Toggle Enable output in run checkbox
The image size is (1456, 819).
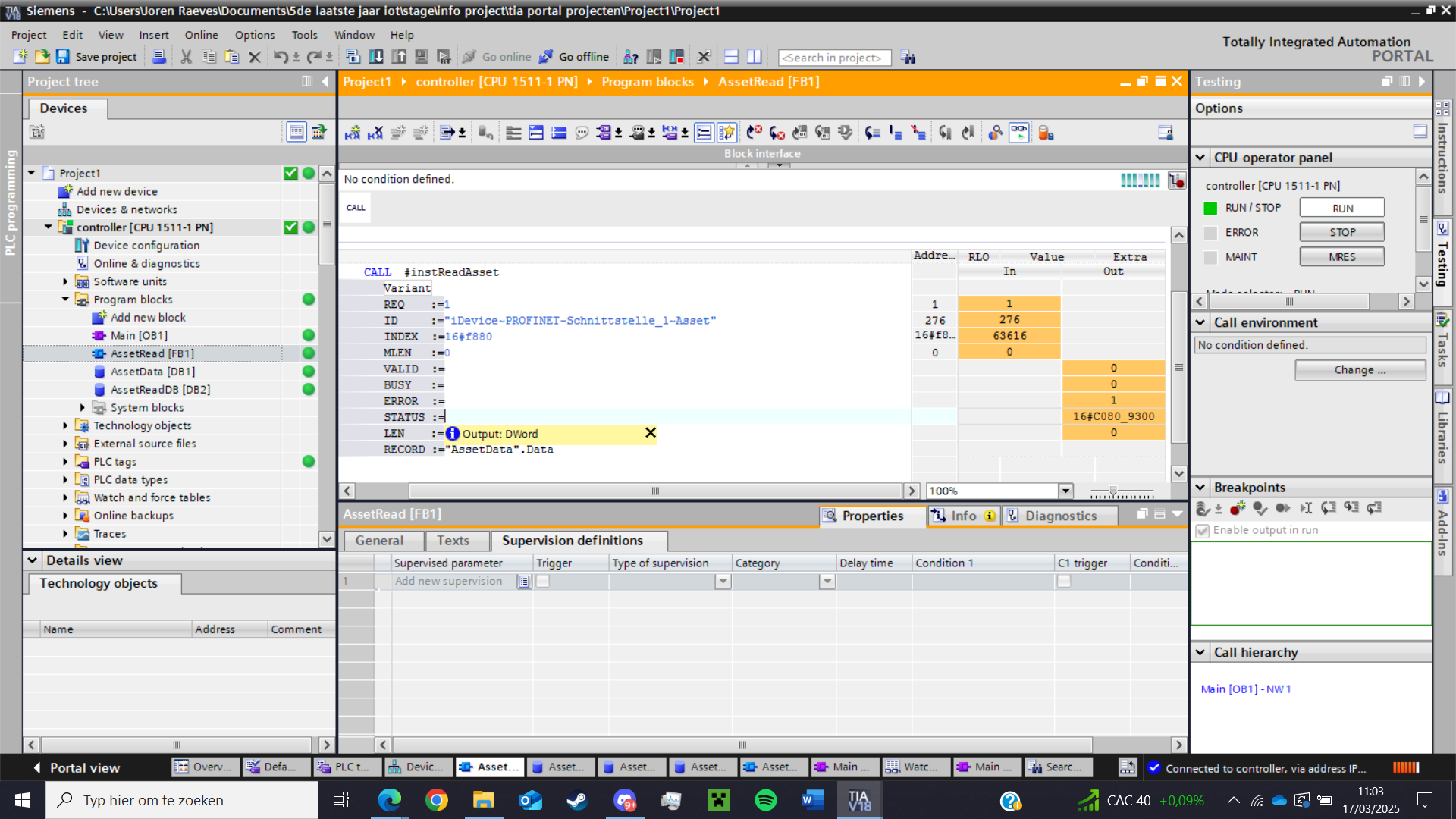pos(1202,531)
